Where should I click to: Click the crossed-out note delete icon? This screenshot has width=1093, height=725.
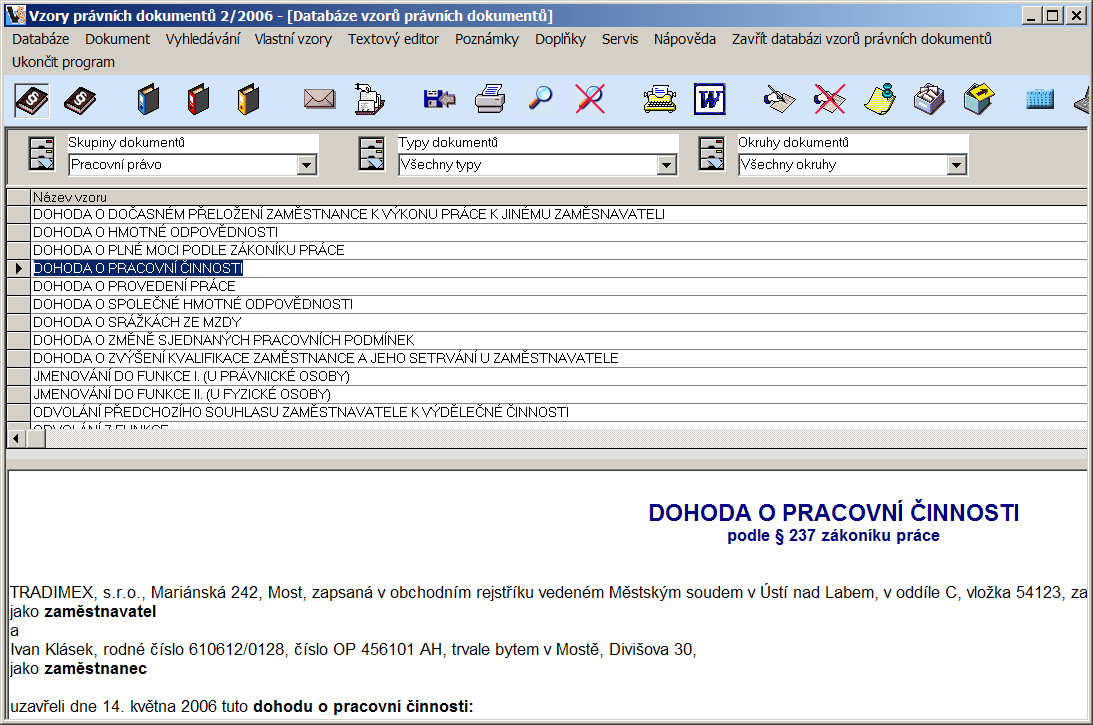[x=830, y=99]
